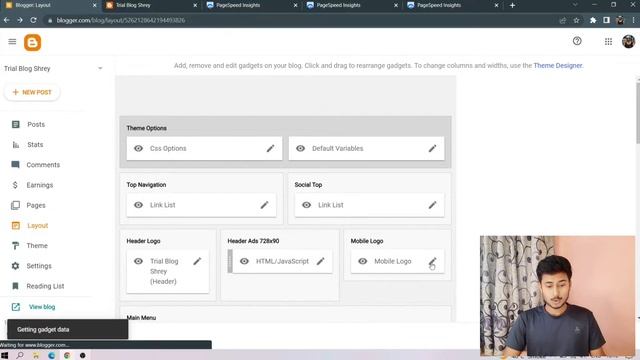Open Windows Start menu
The width and height of the screenshot is (640, 360).
[x=4, y=356]
